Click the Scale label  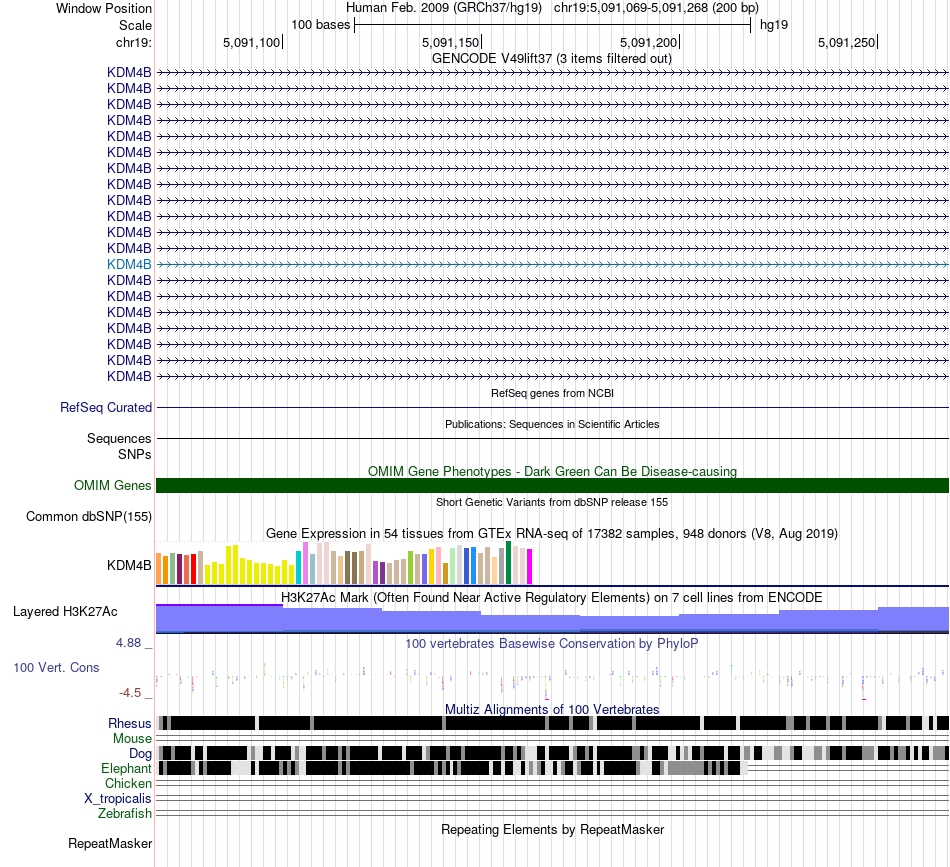tap(135, 25)
